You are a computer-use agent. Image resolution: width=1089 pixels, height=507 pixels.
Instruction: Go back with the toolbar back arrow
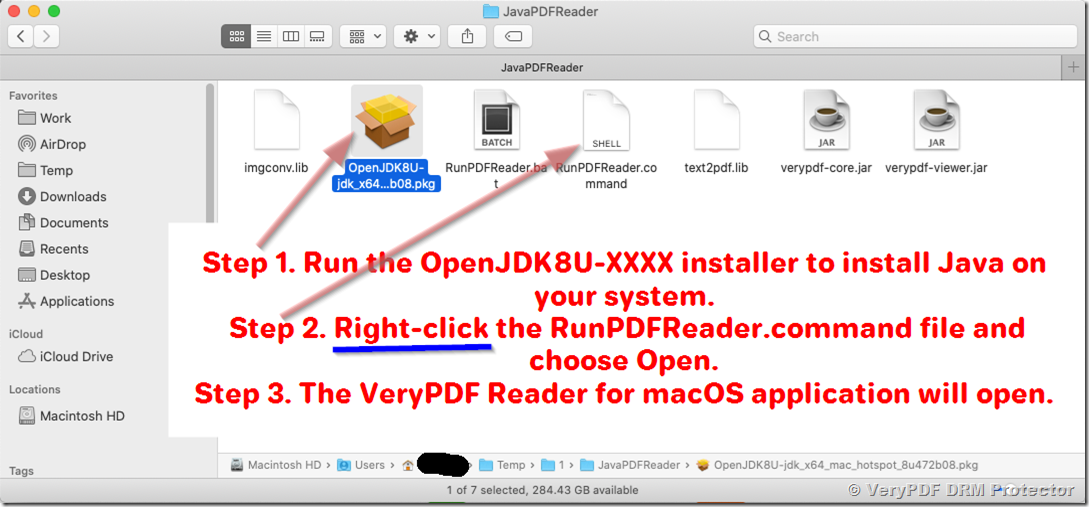(21, 36)
